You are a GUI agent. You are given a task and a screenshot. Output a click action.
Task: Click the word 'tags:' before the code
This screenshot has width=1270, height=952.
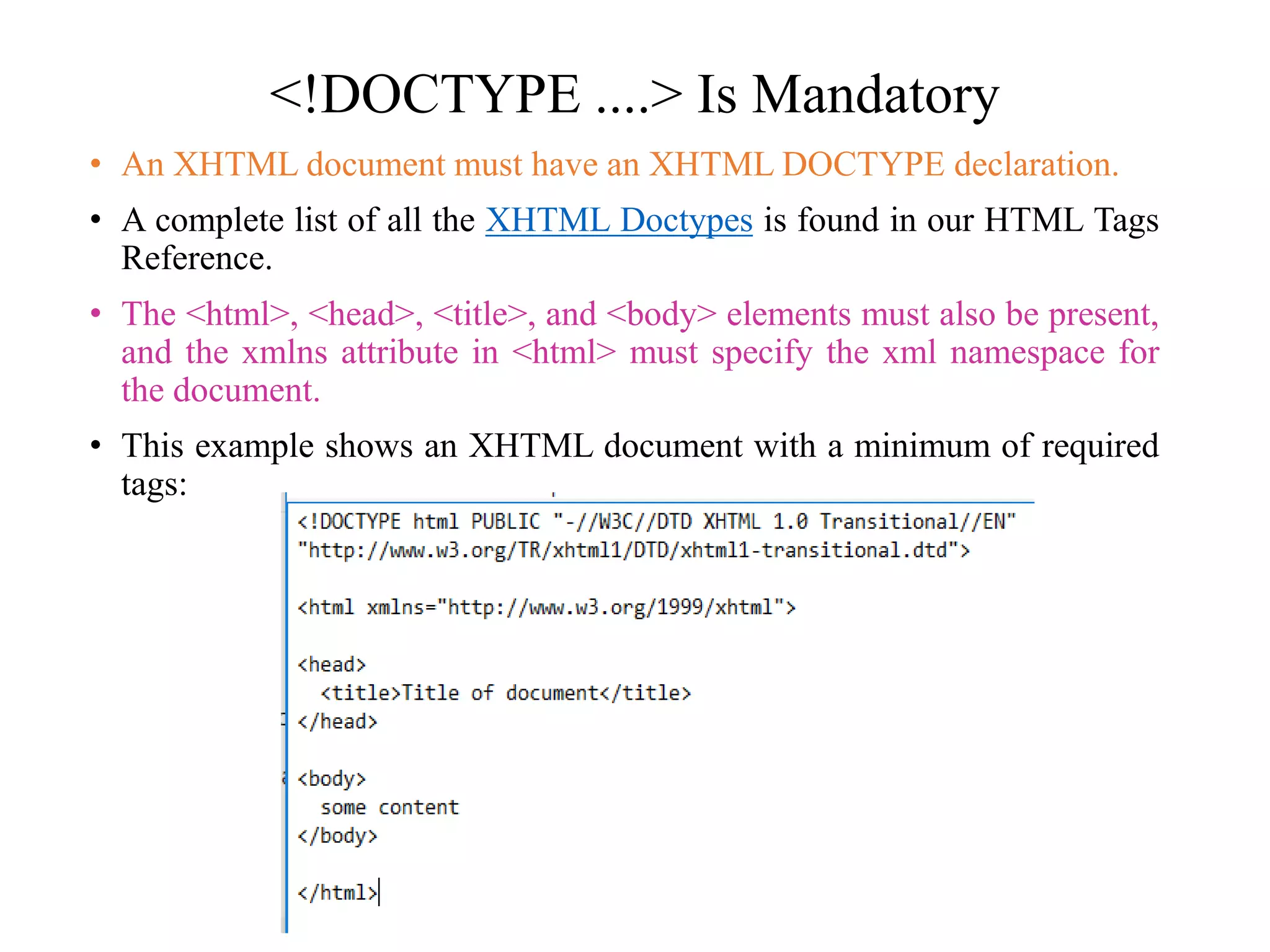[154, 484]
